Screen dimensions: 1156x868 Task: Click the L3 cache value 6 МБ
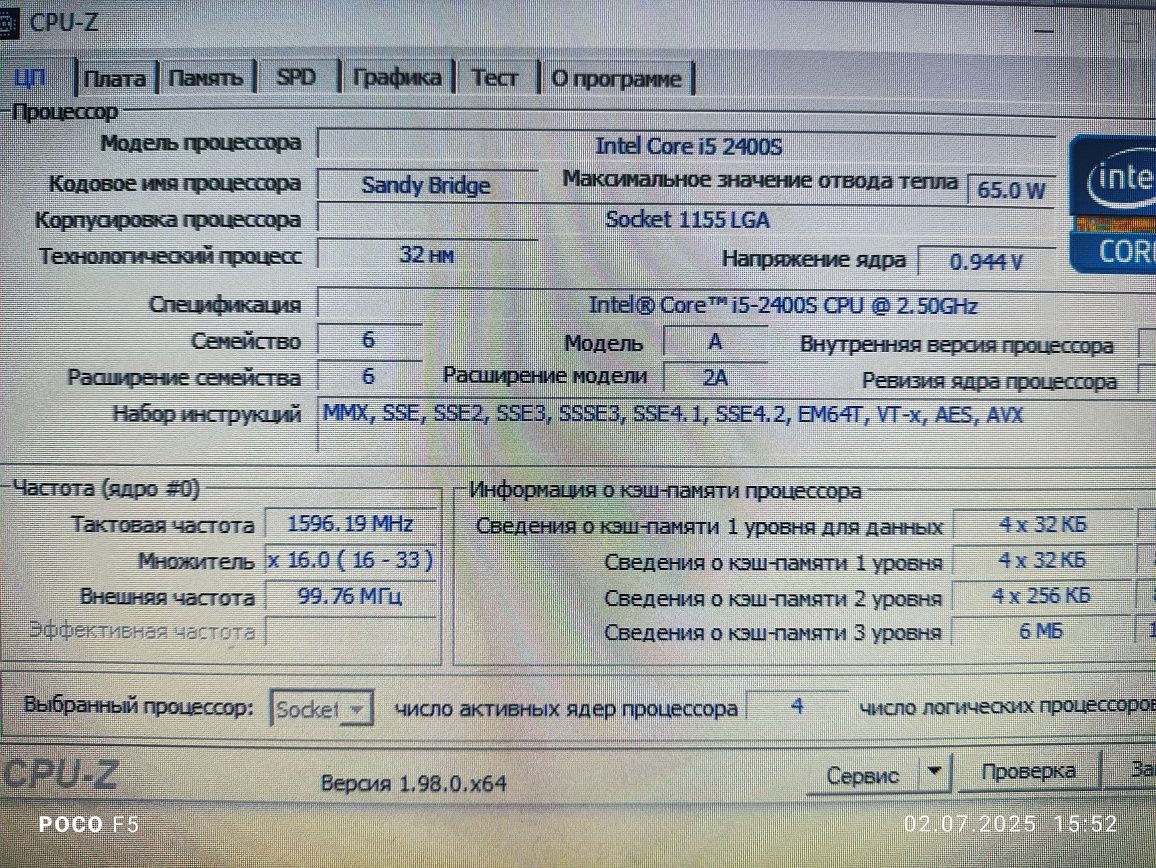point(1041,631)
